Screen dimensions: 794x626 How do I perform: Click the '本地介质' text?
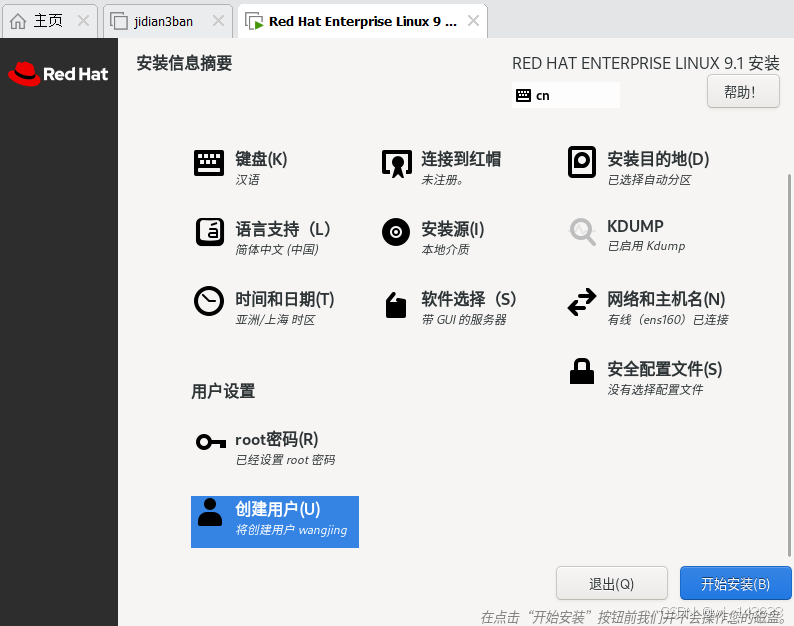[445, 250]
